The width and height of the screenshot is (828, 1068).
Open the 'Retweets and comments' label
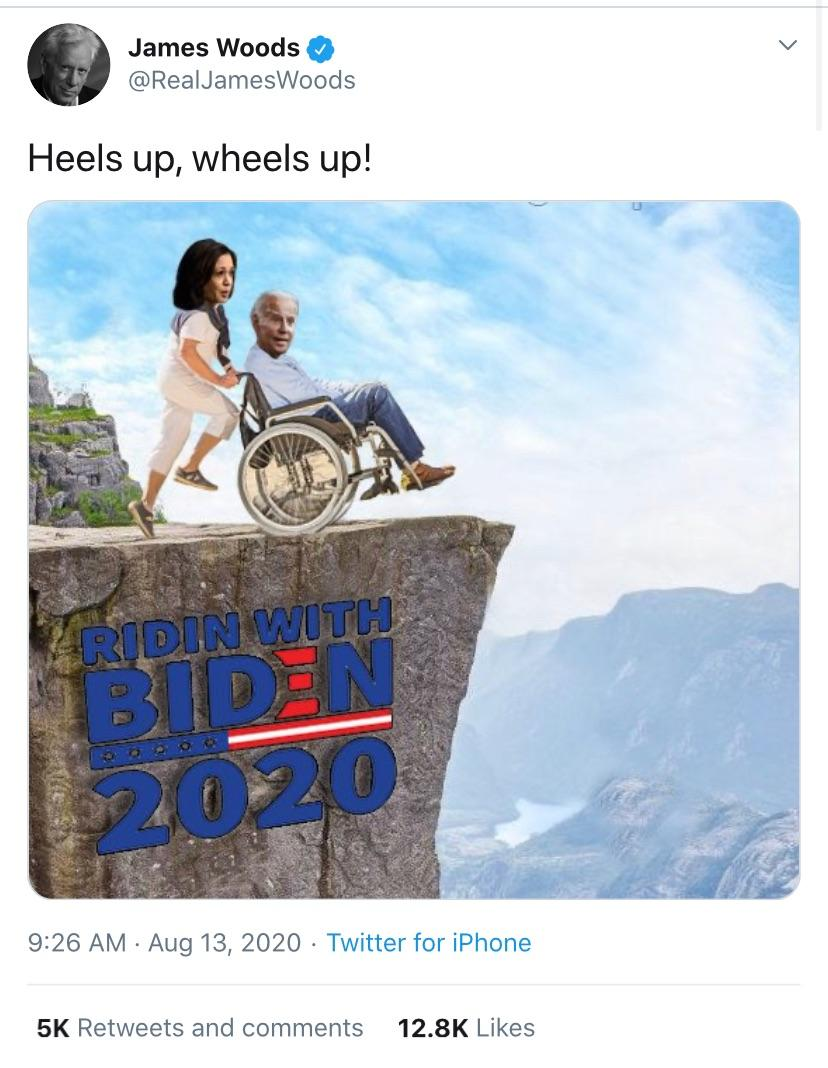pos(221,1028)
